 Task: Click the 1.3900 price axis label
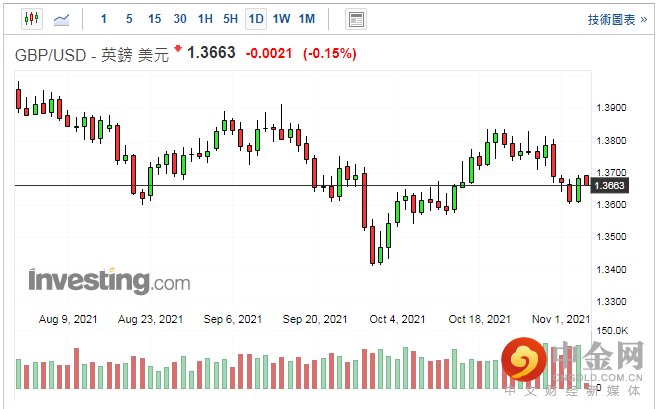point(610,108)
